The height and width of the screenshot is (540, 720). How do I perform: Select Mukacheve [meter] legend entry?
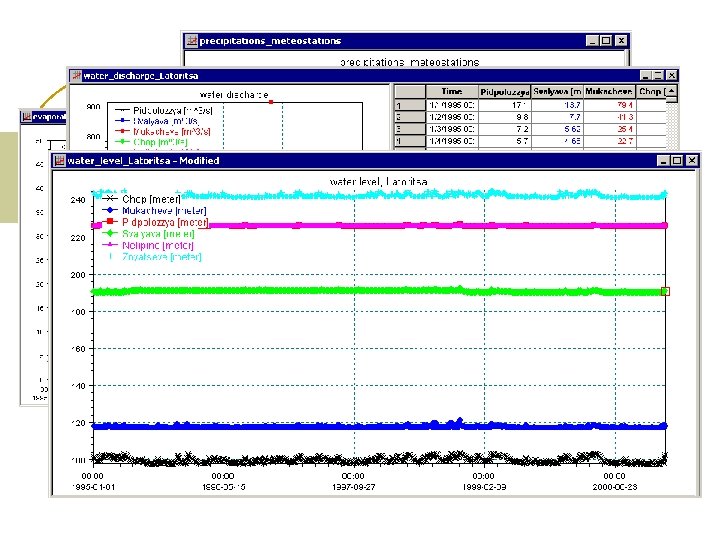tap(154, 210)
